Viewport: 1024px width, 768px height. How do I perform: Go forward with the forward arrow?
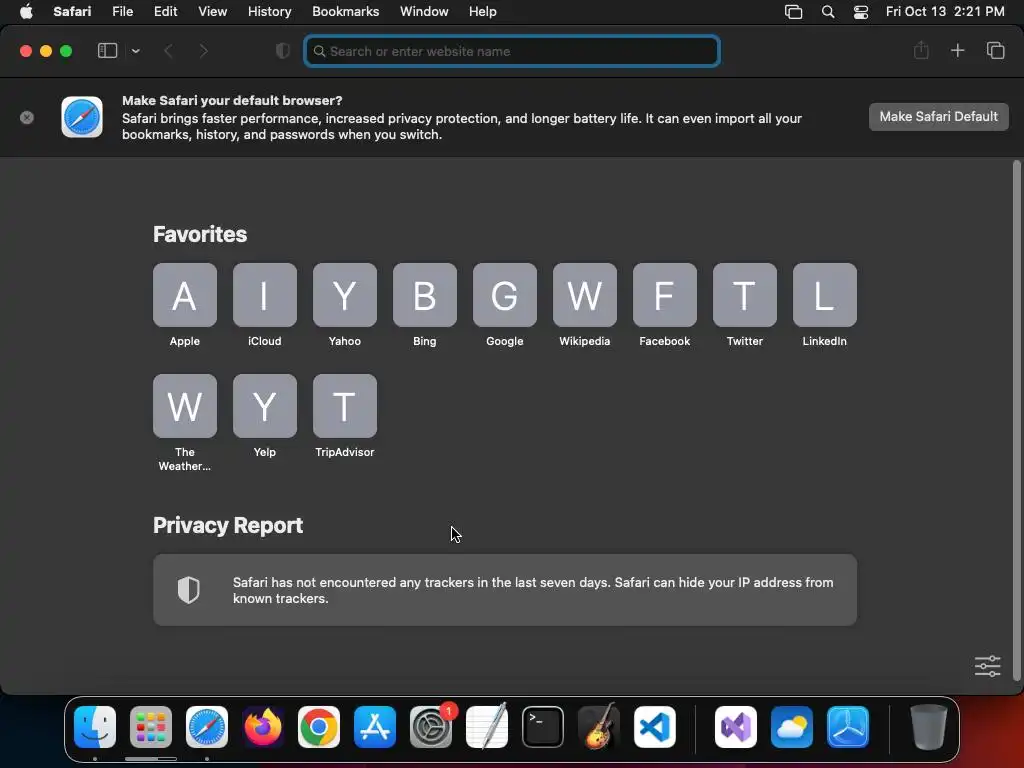click(x=203, y=51)
